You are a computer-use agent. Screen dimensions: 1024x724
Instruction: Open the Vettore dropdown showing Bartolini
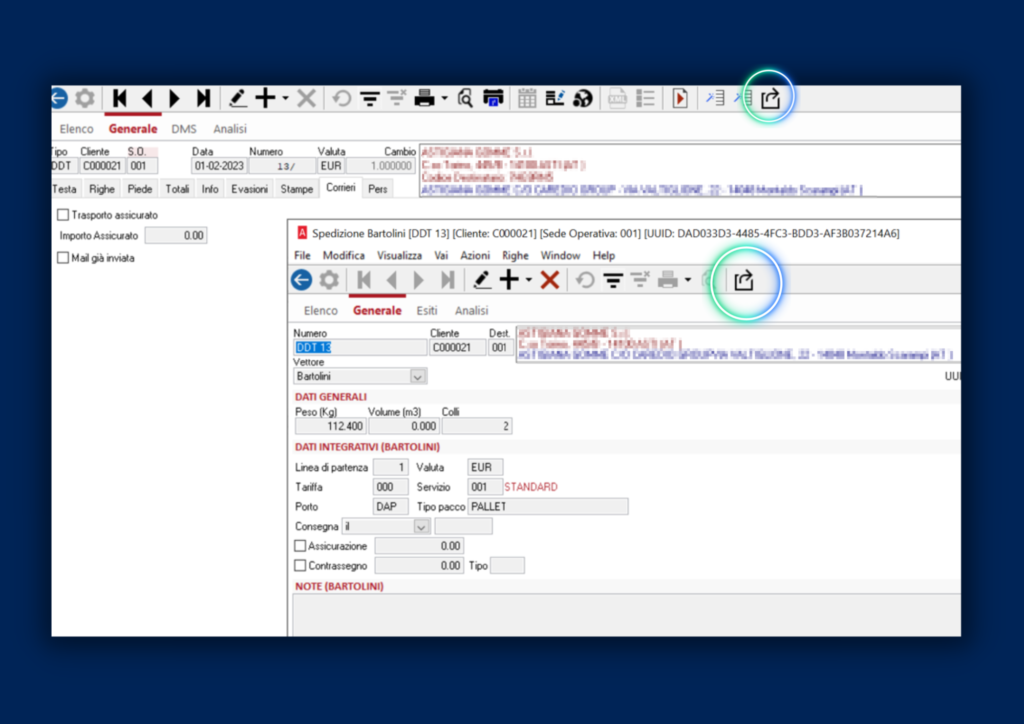coord(418,377)
